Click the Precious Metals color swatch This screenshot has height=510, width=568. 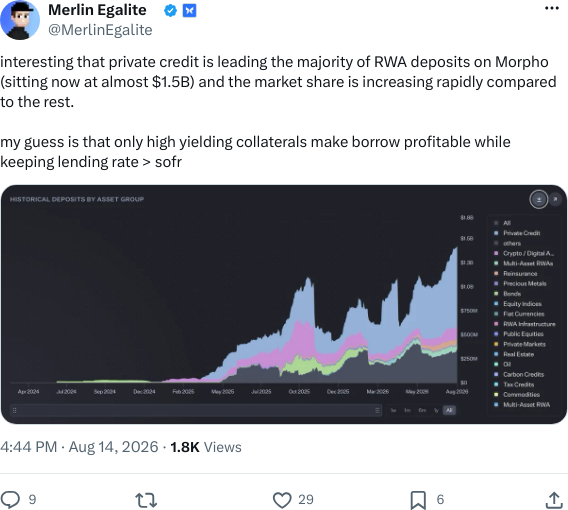(496, 283)
